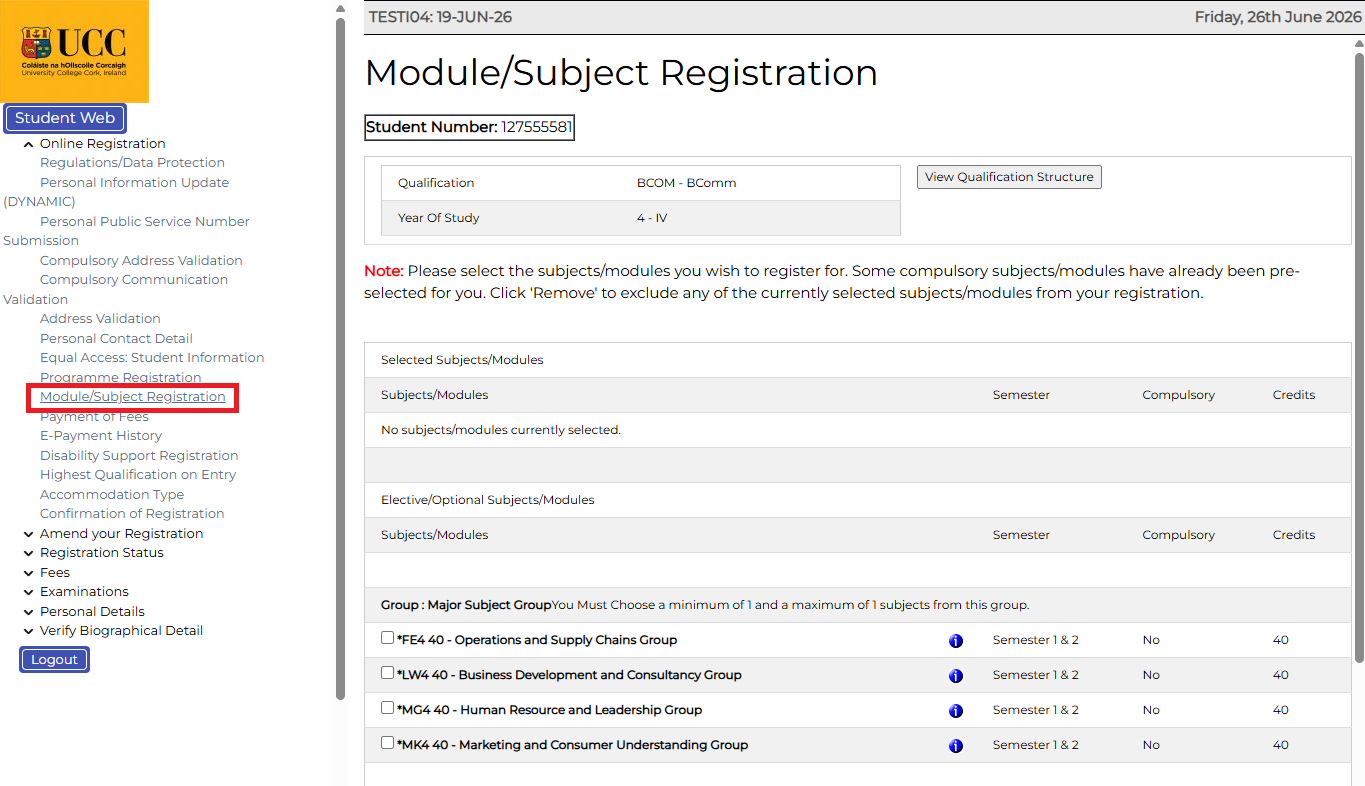
Task: Click the main page vertical scrollbar
Action: [1359, 356]
